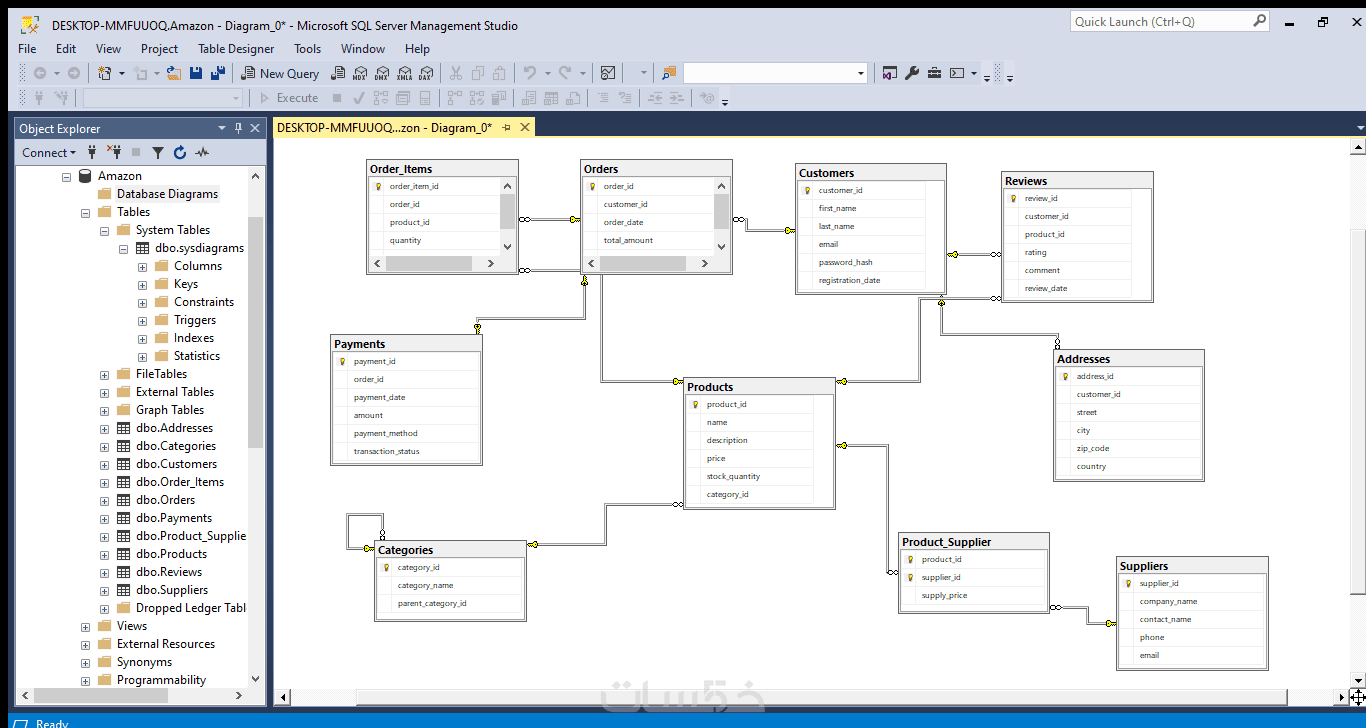Click right arrow of Orders table horizontal scrollbar

pyautogui.click(x=705, y=263)
